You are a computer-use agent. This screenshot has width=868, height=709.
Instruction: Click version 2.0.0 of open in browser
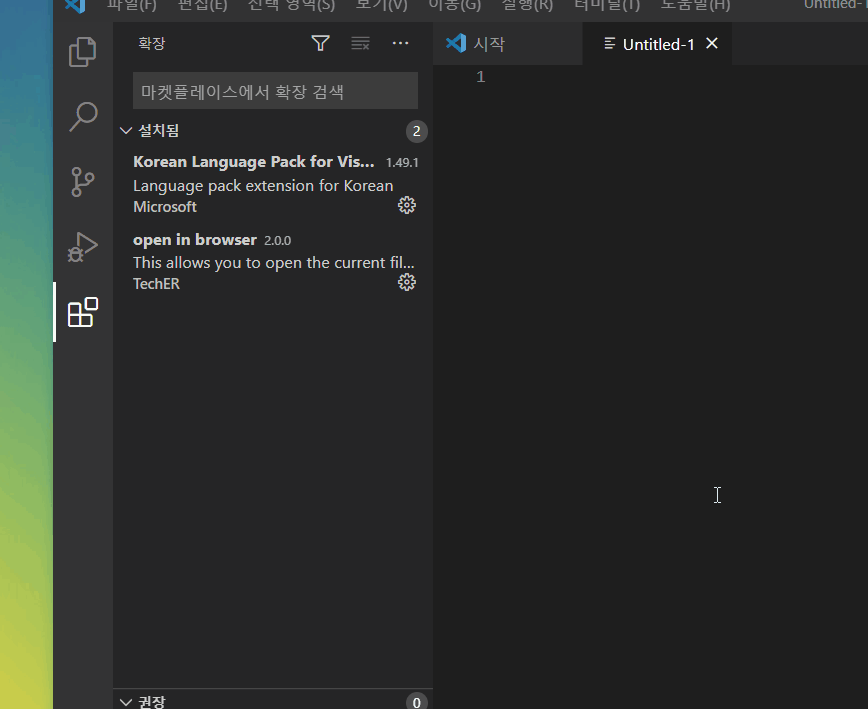click(277, 240)
